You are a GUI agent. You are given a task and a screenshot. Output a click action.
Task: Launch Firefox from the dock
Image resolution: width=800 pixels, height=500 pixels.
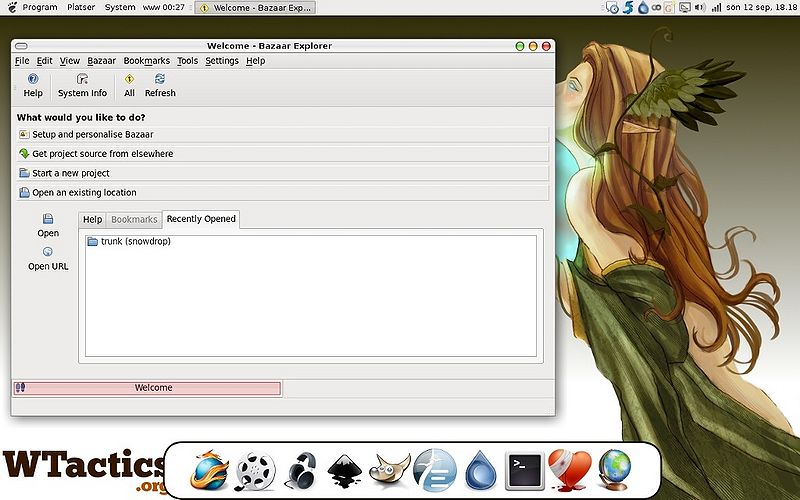pos(209,470)
